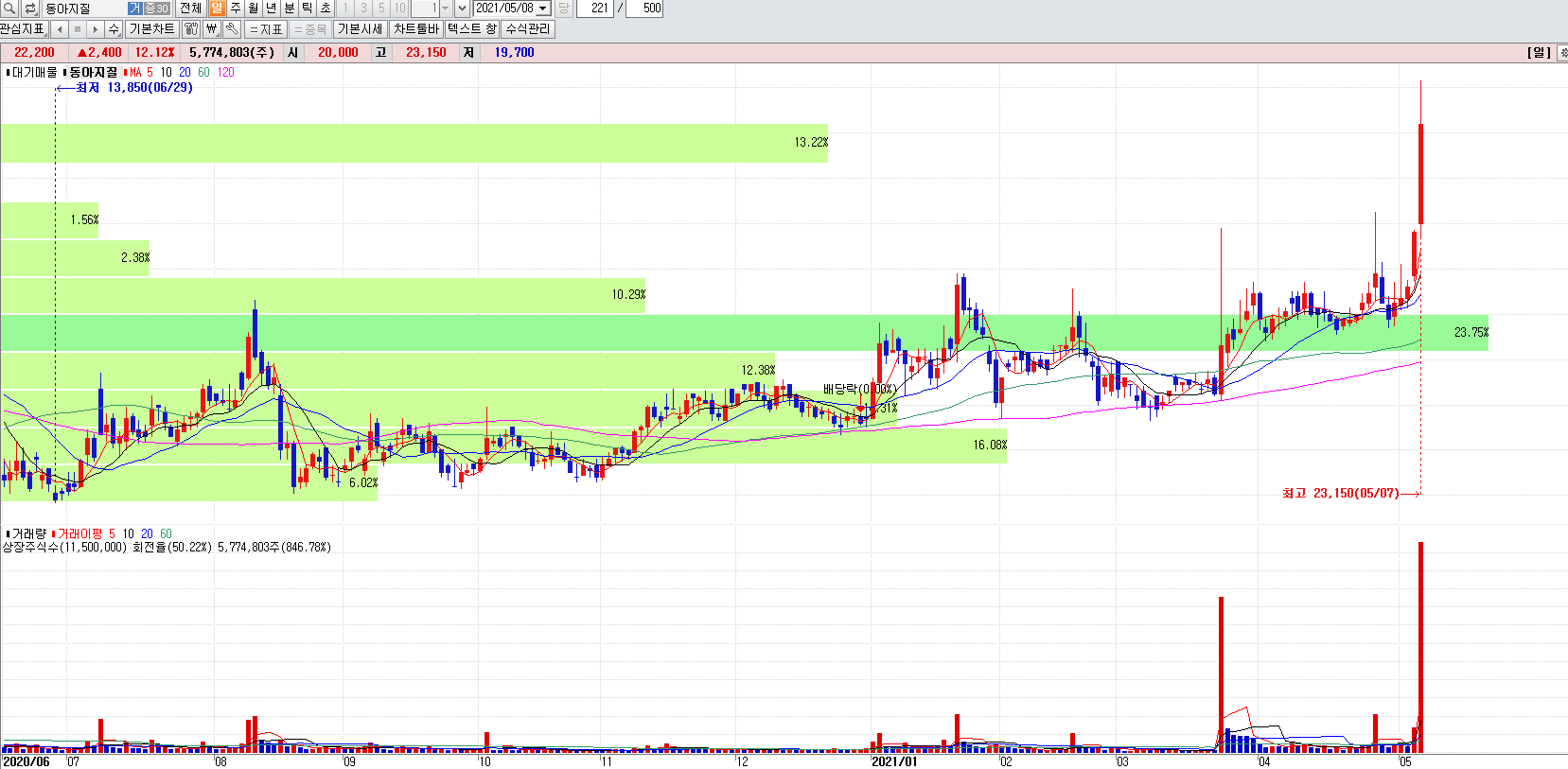Click 최고 23,150(05/07) annotation

(x=1341, y=494)
